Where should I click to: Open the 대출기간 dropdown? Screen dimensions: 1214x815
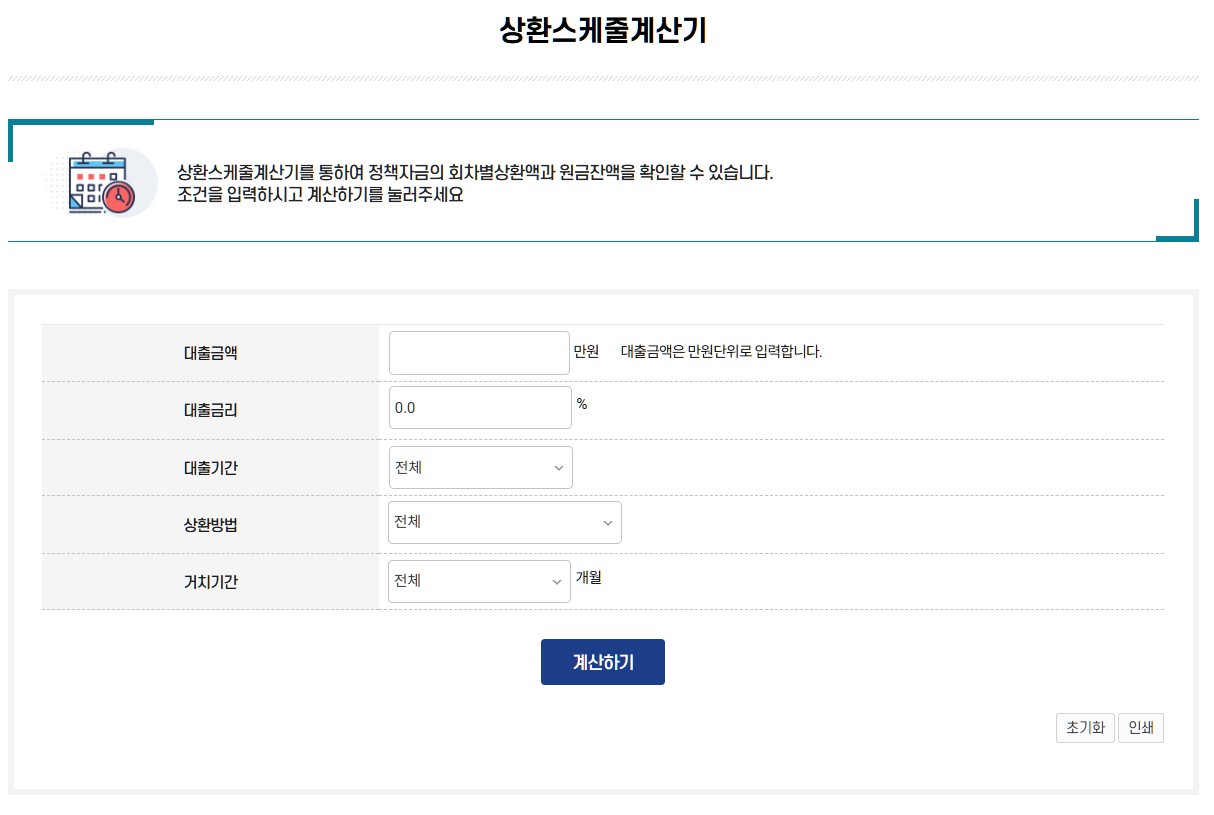[479, 467]
